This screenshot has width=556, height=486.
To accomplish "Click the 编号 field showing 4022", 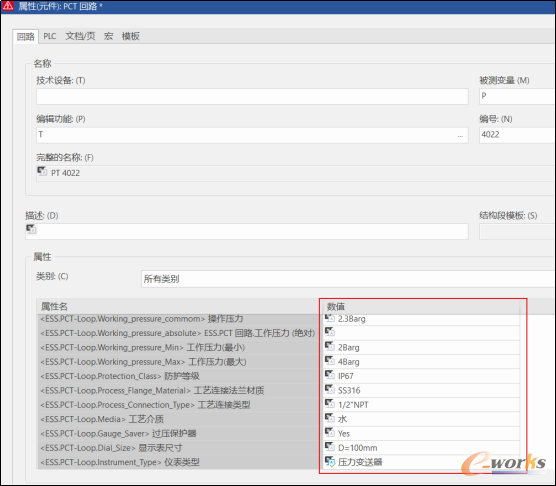I will point(517,135).
